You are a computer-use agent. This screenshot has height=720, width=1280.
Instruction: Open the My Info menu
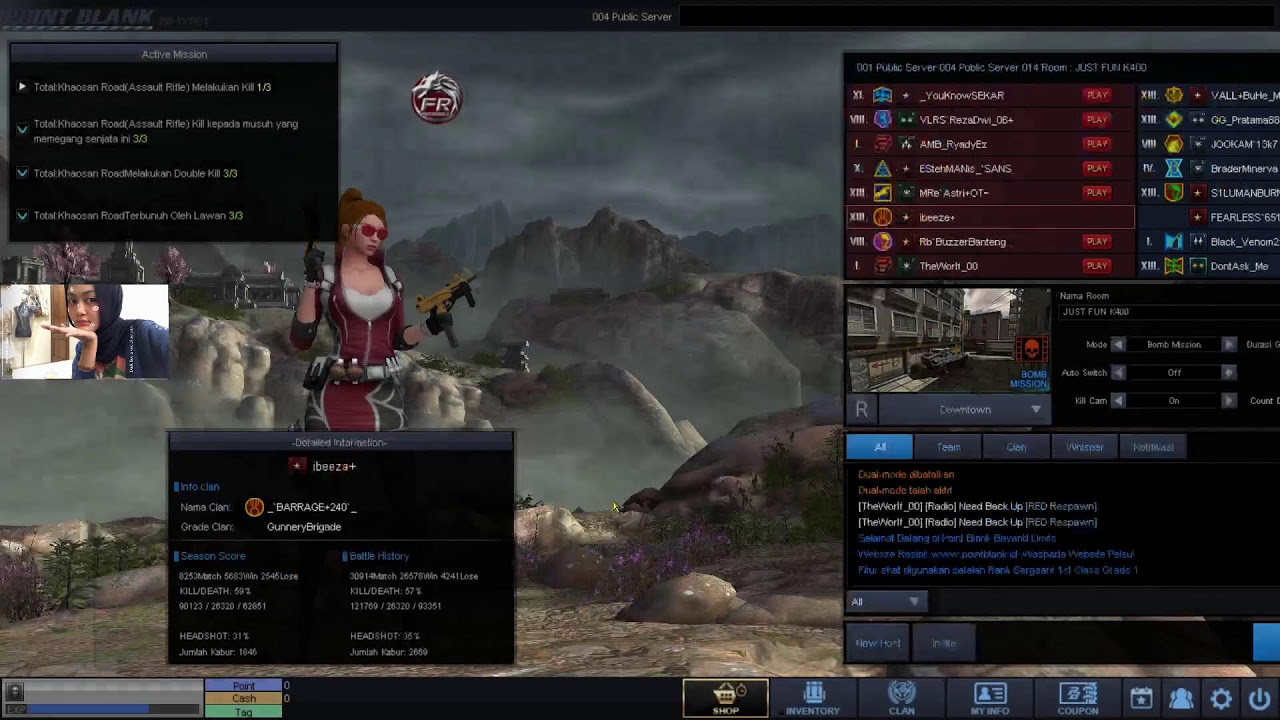[990, 698]
